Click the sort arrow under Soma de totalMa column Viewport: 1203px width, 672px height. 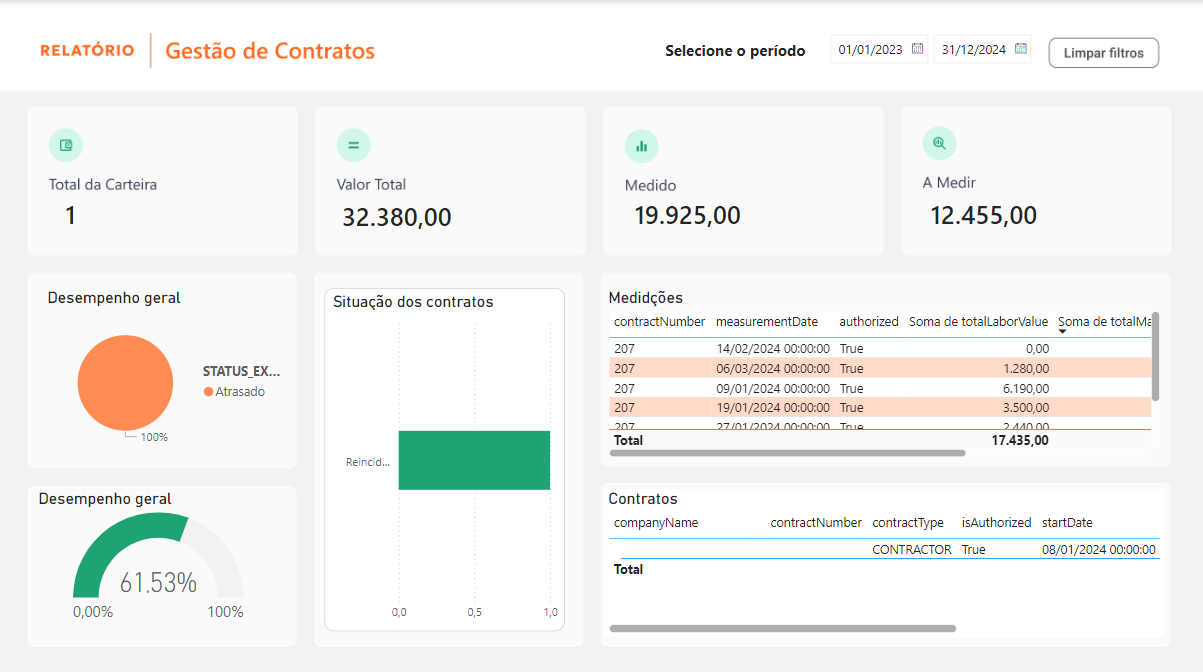click(x=1062, y=332)
